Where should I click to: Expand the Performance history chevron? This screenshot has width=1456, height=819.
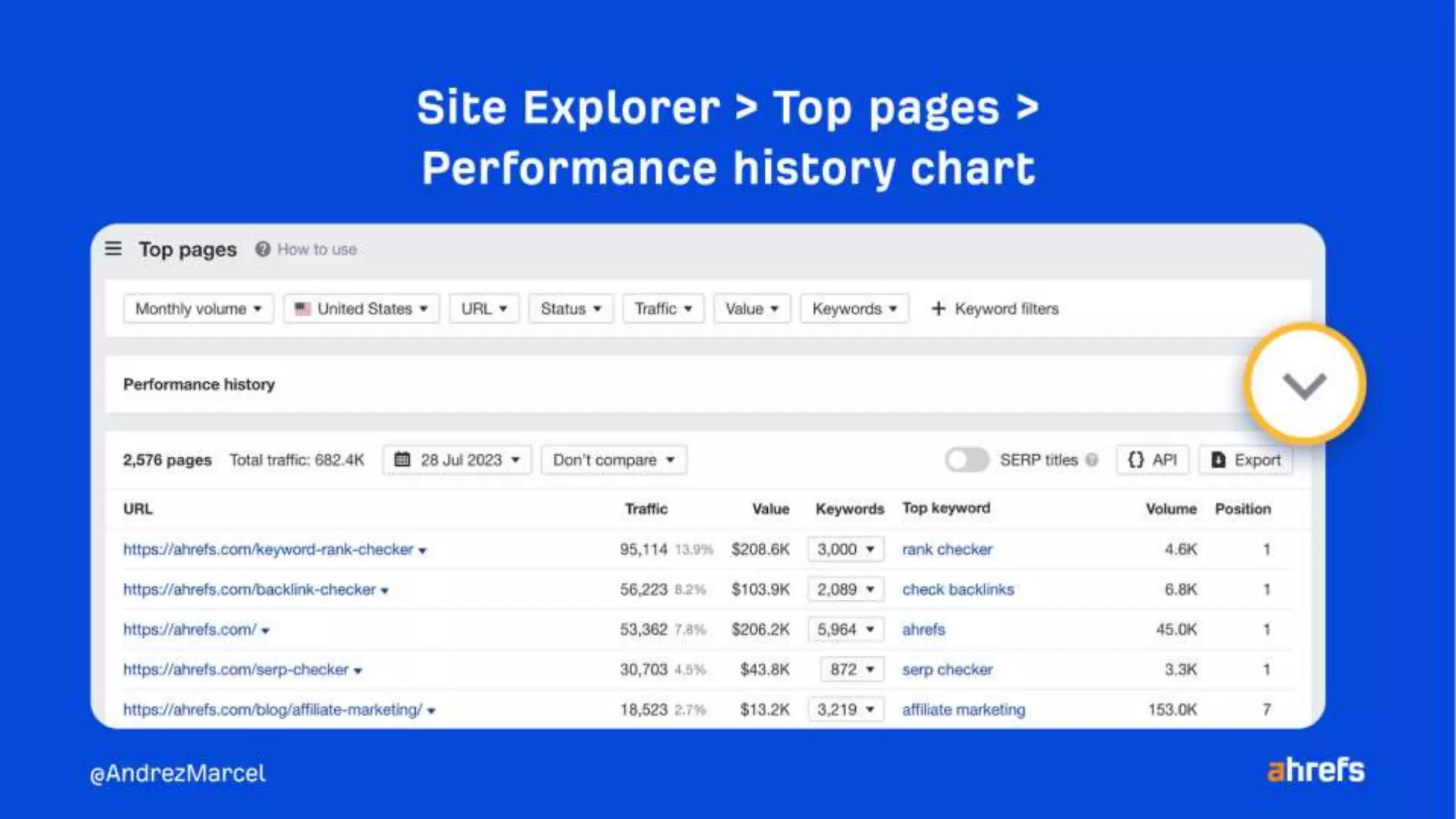coord(1305,385)
